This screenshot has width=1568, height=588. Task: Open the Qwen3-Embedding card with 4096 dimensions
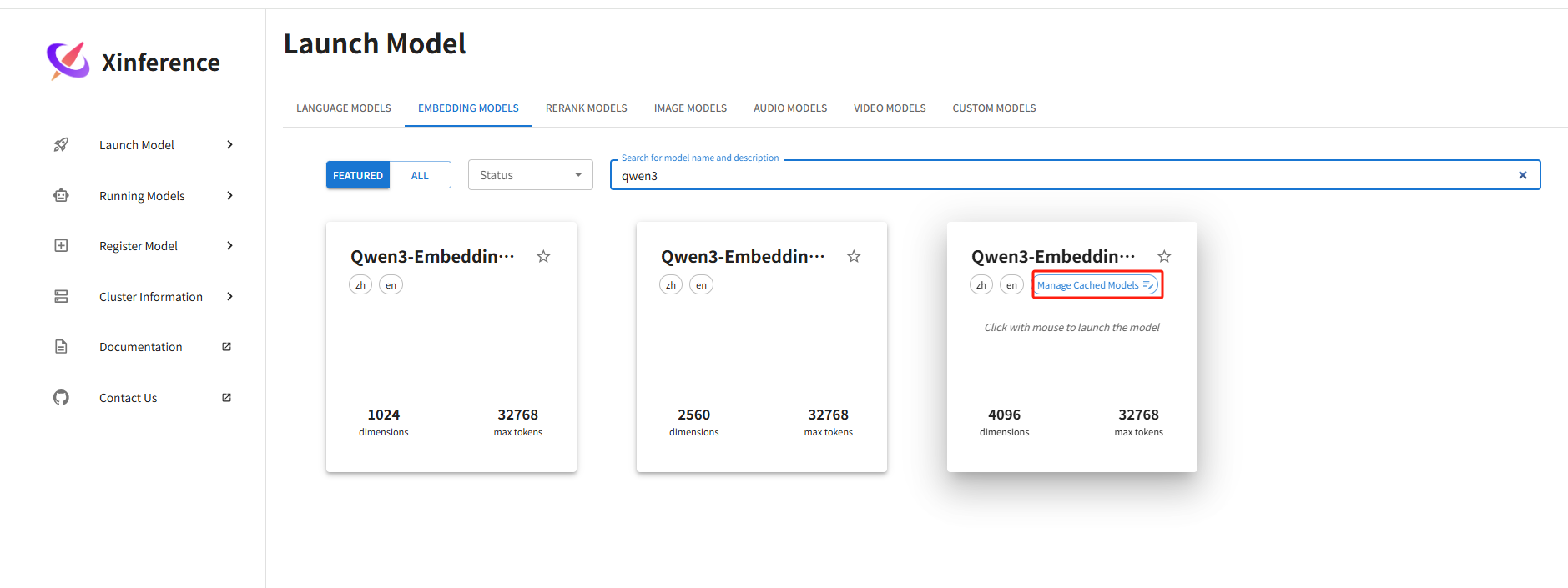click(x=1072, y=347)
